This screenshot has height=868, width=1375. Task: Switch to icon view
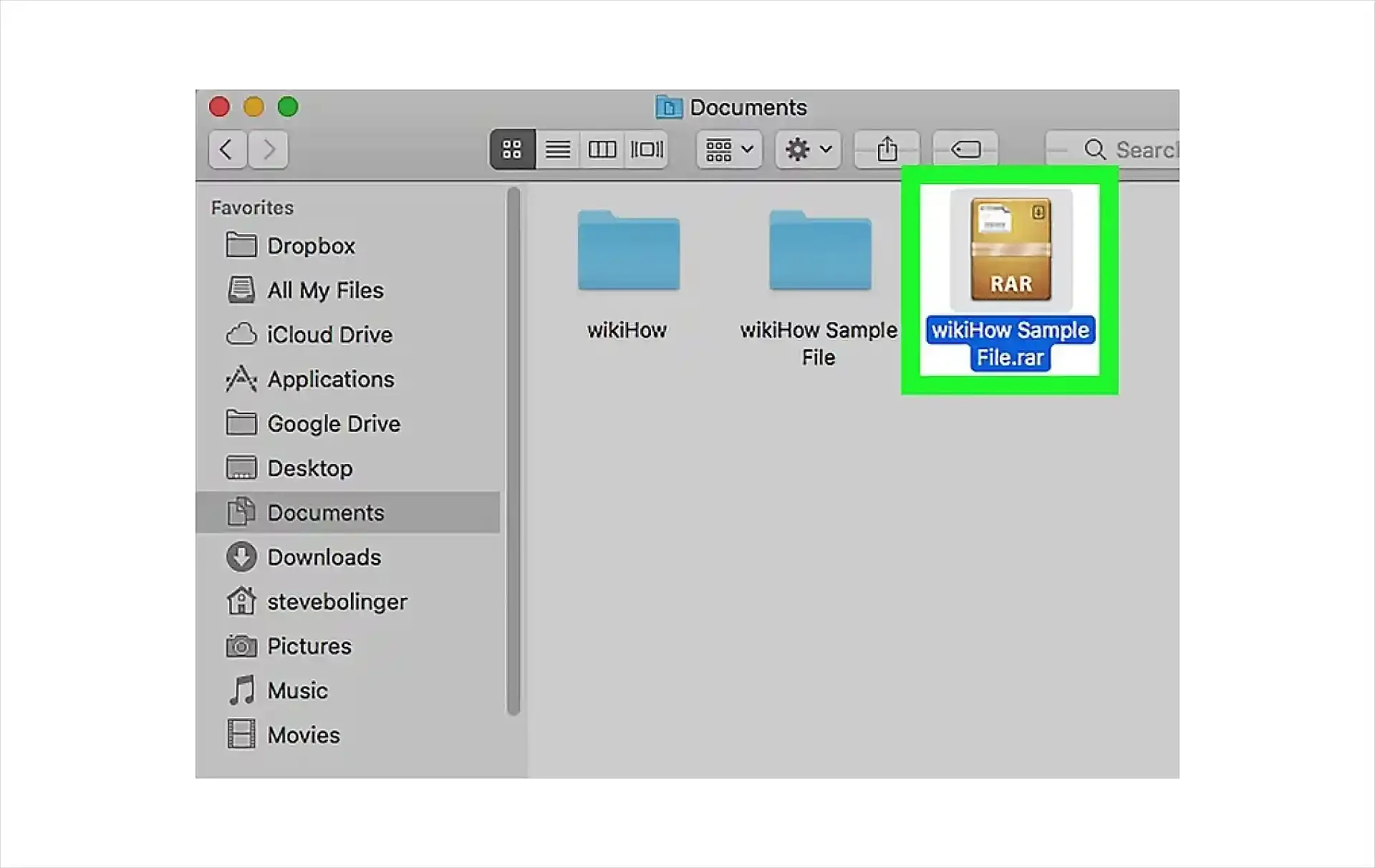pyautogui.click(x=512, y=150)
